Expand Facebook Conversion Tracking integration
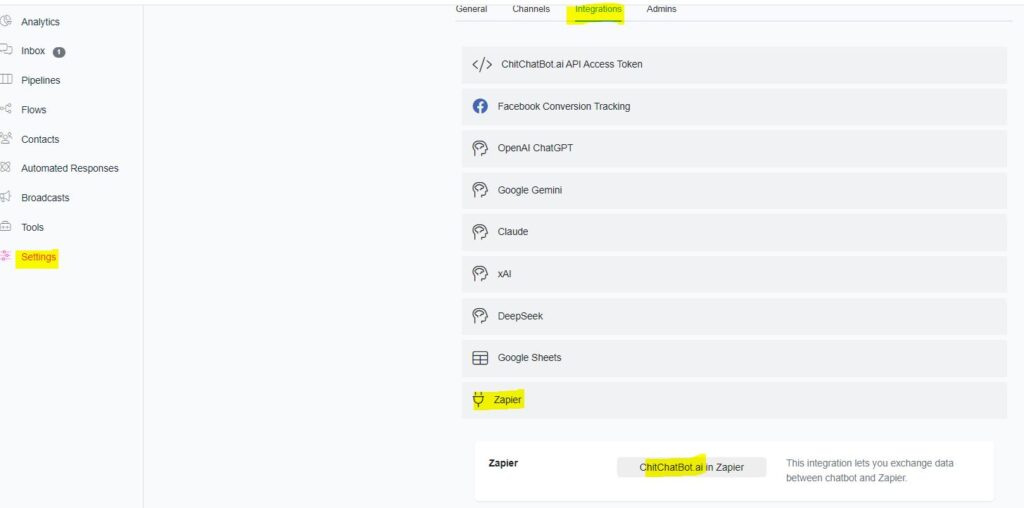The height and width of the screenshot is (508, 1024). pos(734,106)
